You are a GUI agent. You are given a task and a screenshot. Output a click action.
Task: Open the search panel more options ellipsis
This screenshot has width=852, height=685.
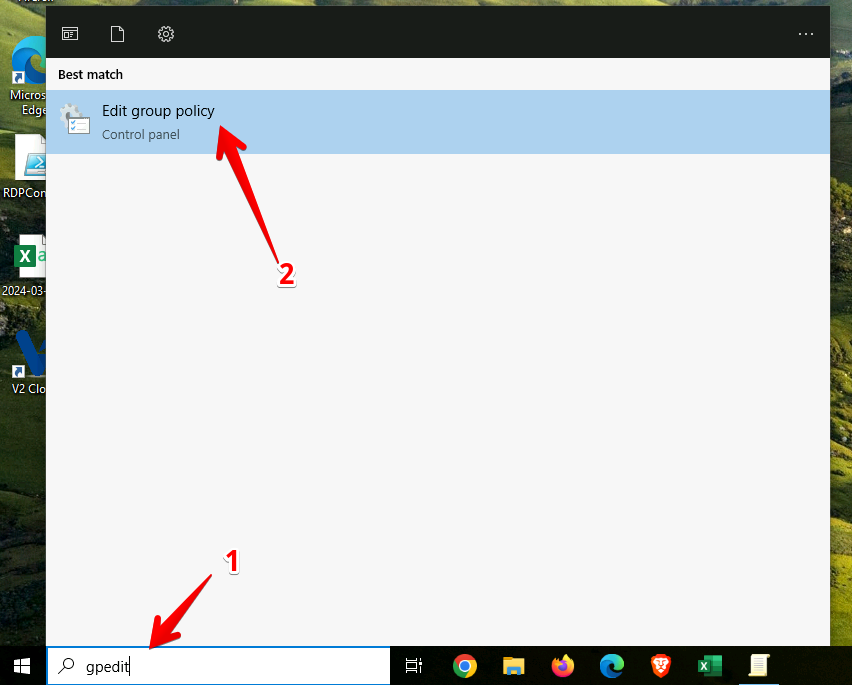(x=806, y=34)
